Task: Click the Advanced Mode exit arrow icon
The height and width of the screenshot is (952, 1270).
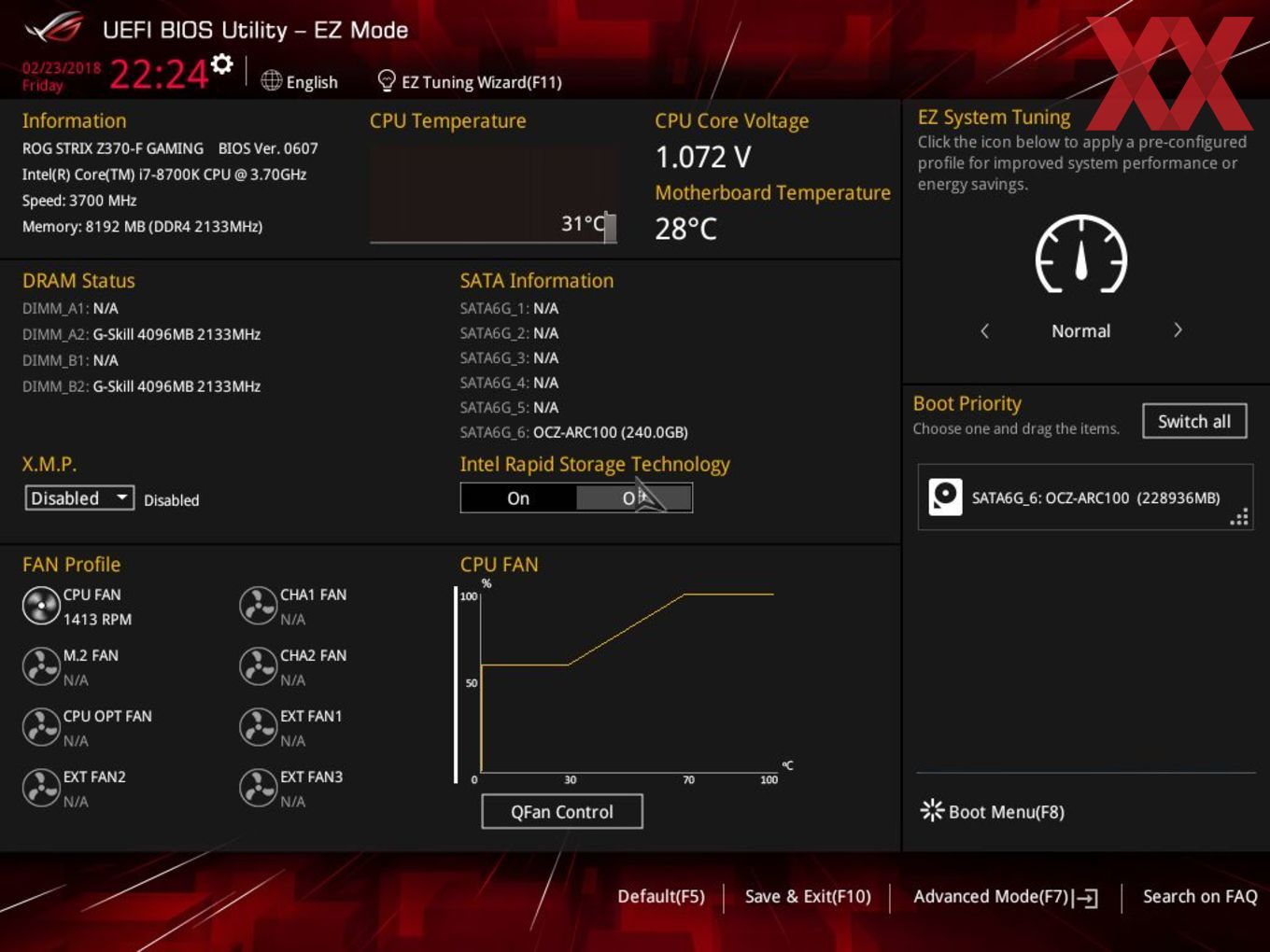Action: [x=1086, y=898]
